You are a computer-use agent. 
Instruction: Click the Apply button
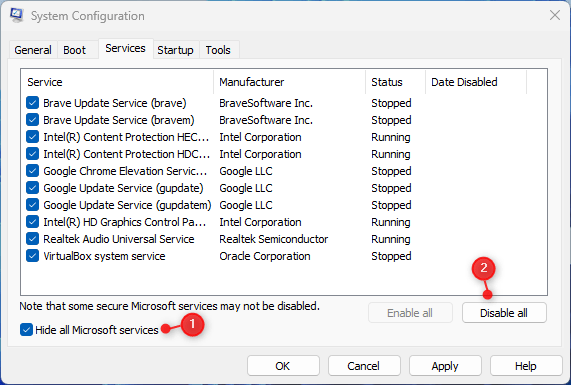click(445, 366)
